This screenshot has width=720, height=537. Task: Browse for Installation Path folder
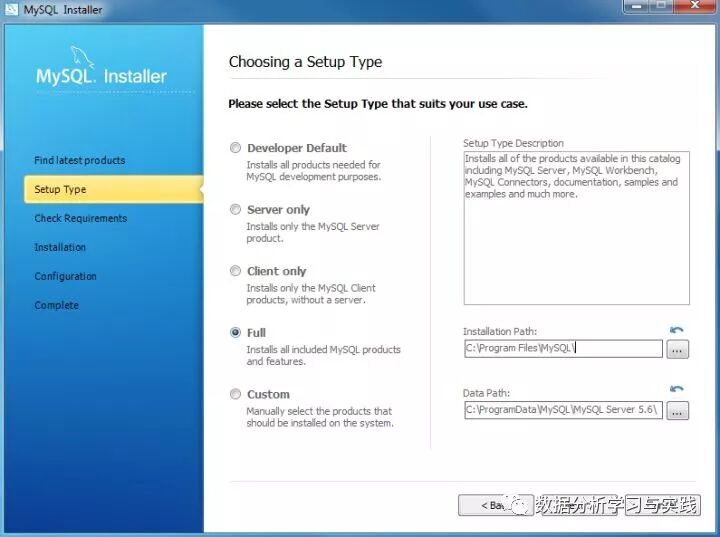pyautogui.click(x=677, y=350)
